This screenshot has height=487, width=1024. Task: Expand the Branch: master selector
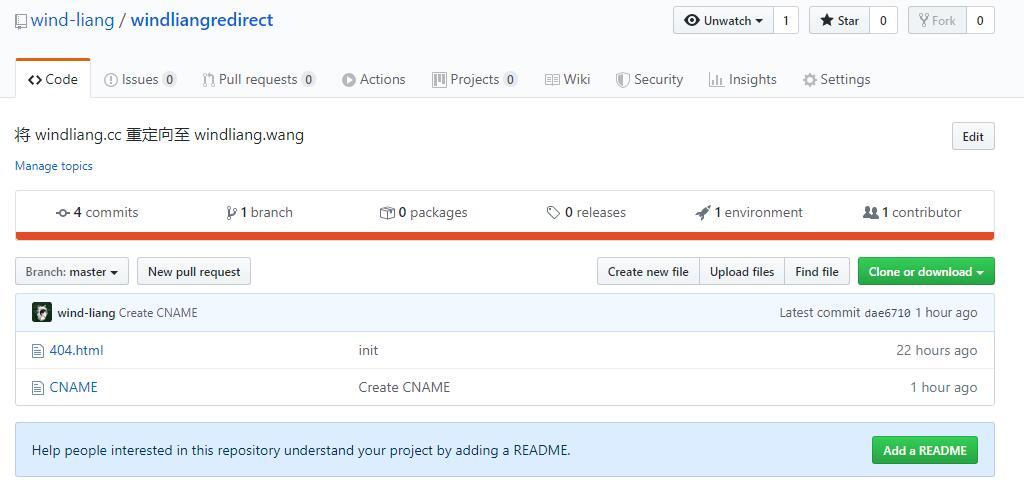click(x=72, y=272)
